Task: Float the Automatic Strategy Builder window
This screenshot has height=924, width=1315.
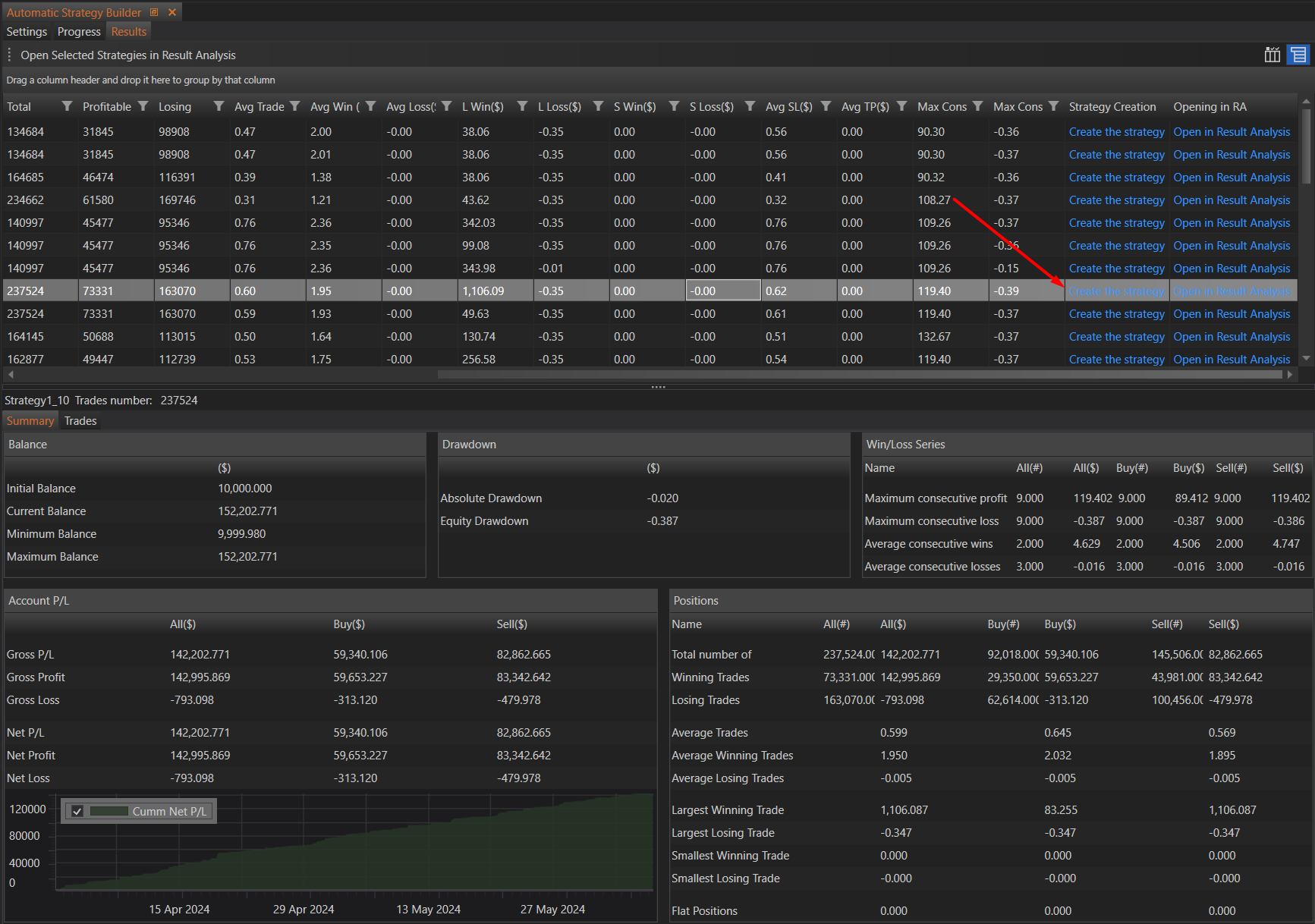Action: point(154,12)
